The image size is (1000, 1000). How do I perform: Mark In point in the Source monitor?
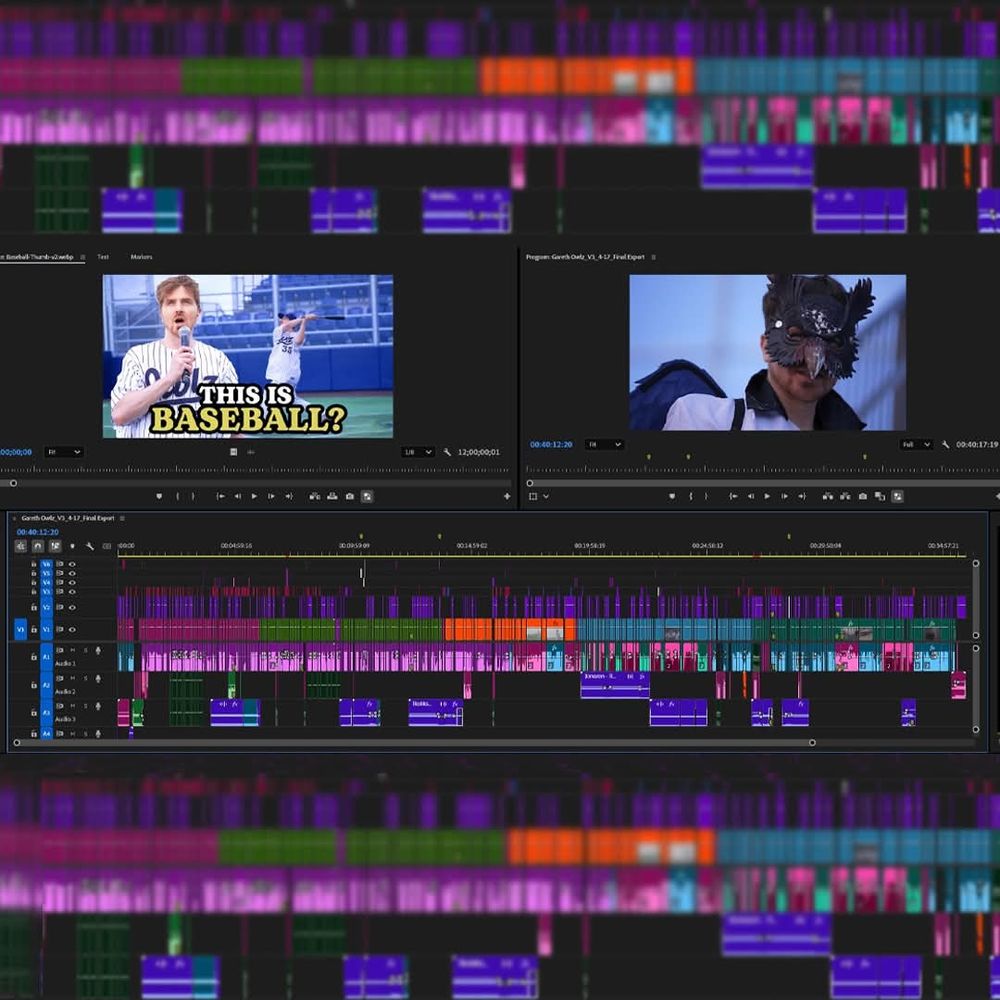click(x=177, y=496)
